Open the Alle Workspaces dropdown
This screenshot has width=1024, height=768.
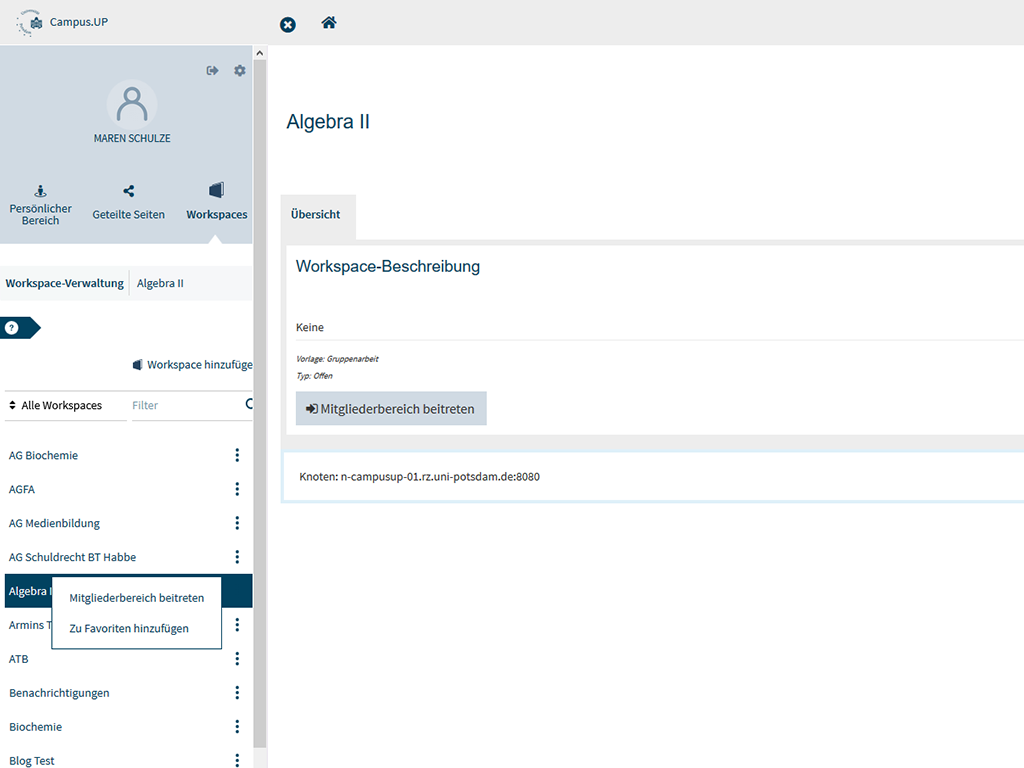pos(56,406)
